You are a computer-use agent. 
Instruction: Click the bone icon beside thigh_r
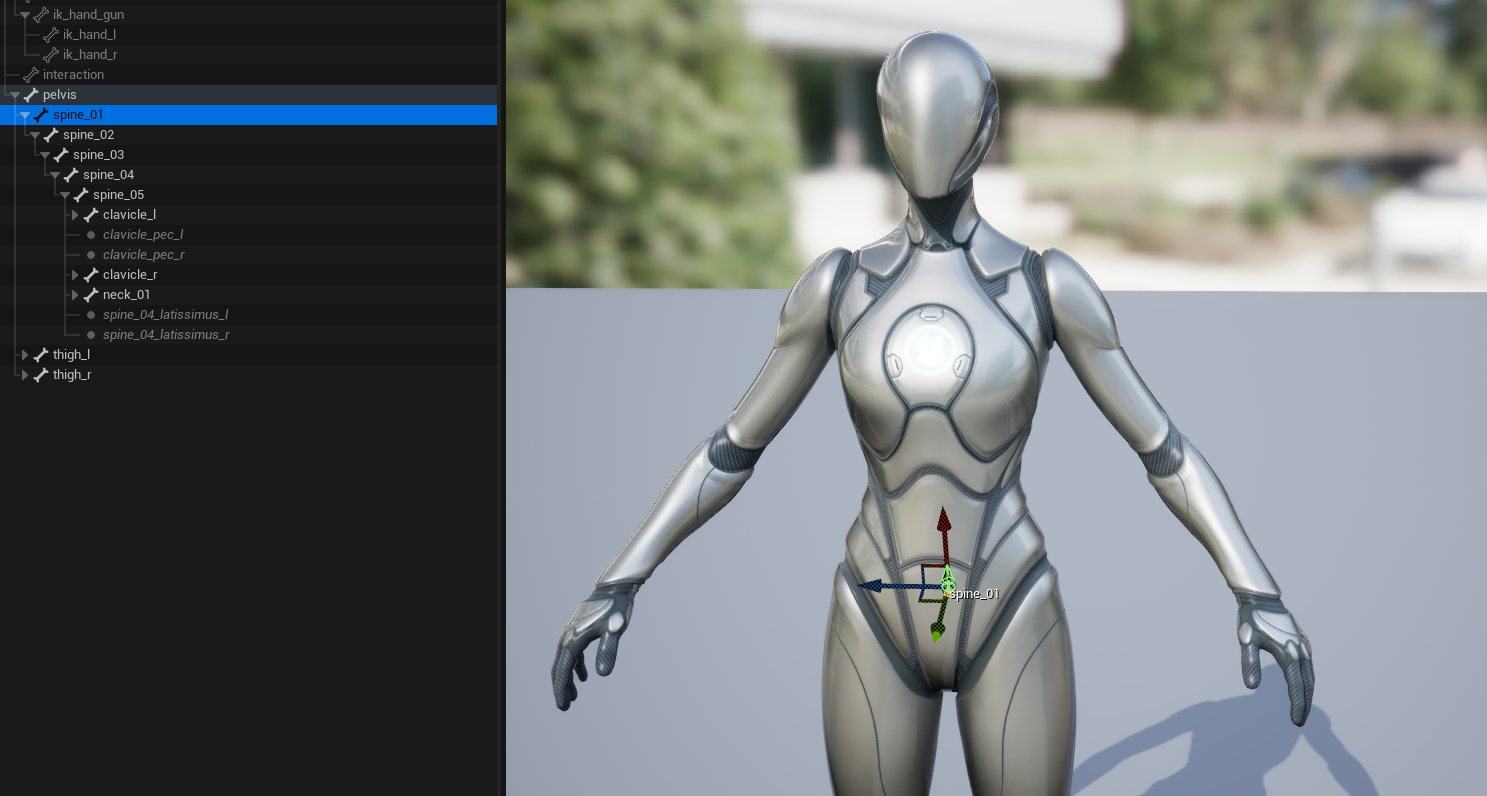(x=41, y=375)
